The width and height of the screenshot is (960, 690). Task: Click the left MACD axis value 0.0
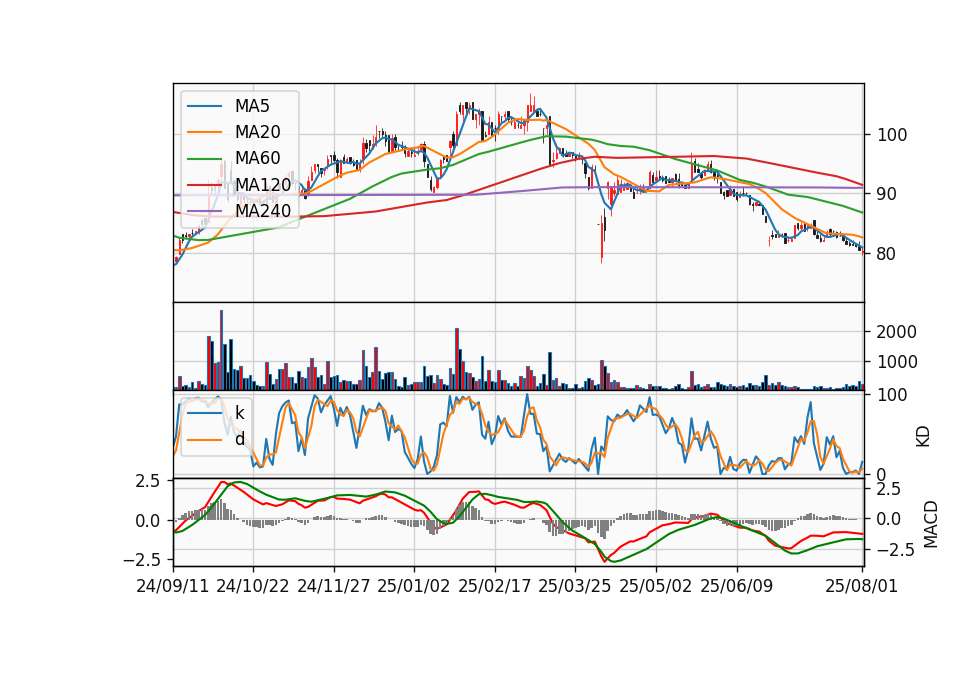coord(148,521)
